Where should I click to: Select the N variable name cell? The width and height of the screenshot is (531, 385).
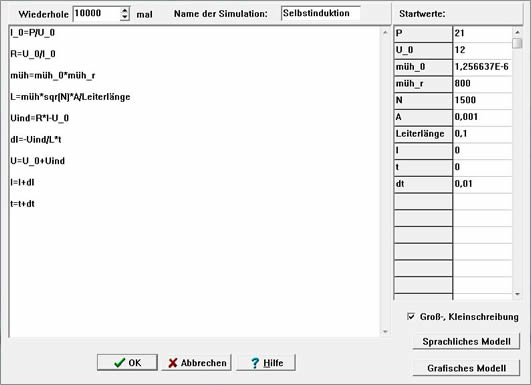point(423,101)
